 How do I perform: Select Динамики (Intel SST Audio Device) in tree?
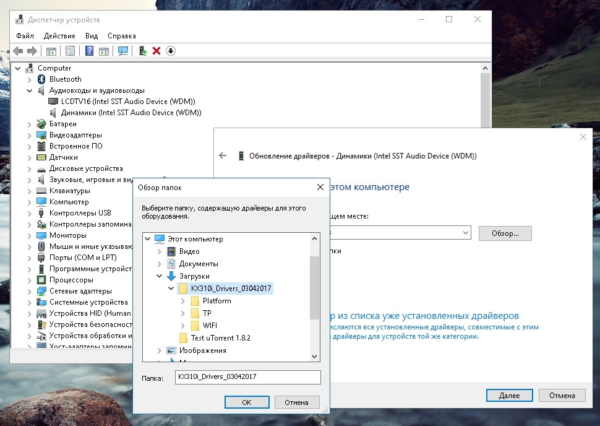pyautogui.click(x=131, y=112)
